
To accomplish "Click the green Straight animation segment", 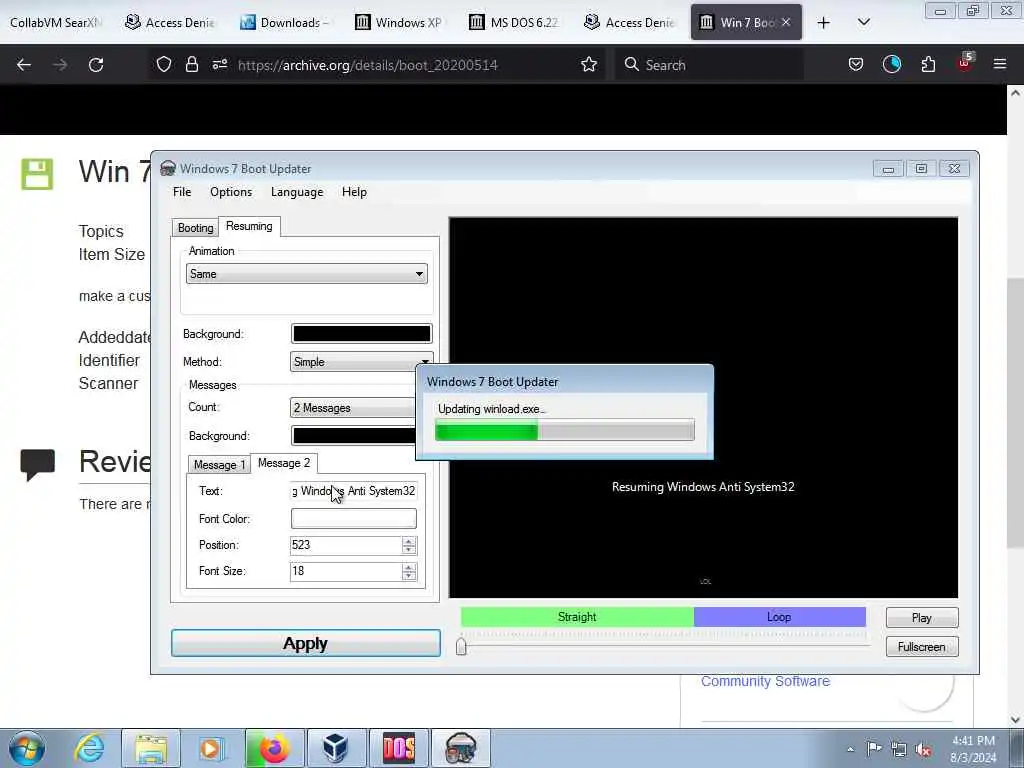I will click(x=577, y=616).
